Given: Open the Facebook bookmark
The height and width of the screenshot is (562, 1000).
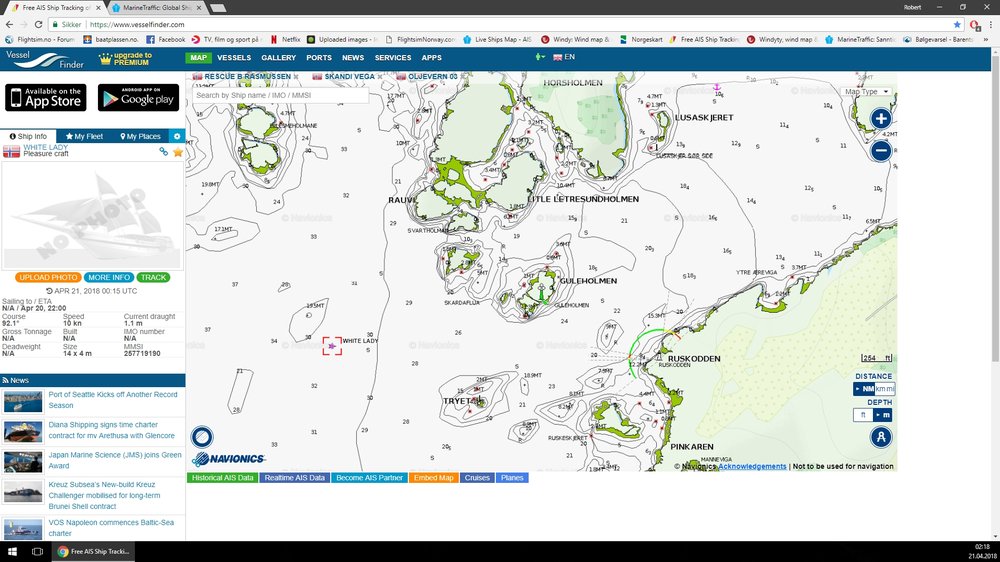Looking at the screenshot, I should [x=166, y=40].
